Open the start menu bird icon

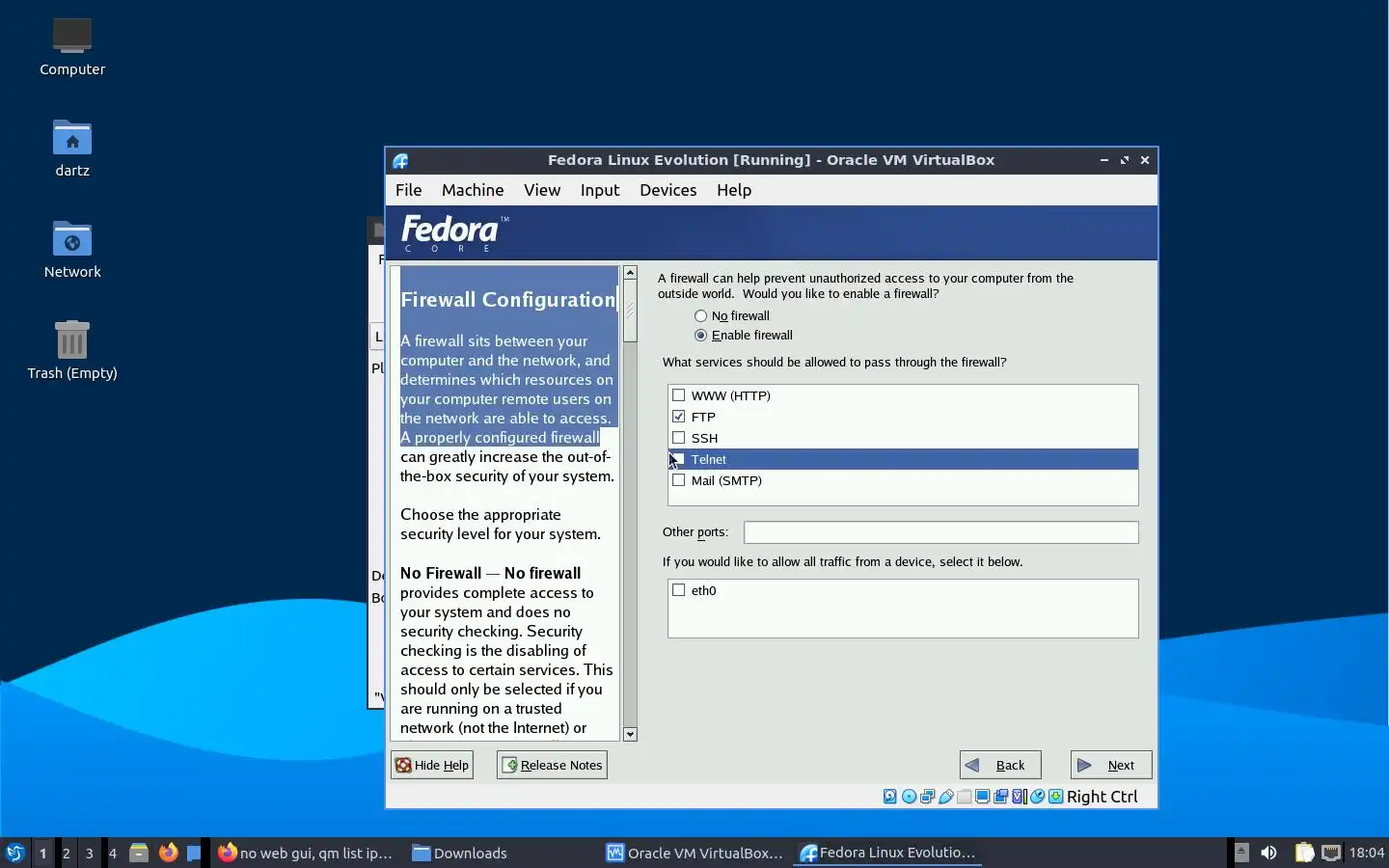point(15,853)
